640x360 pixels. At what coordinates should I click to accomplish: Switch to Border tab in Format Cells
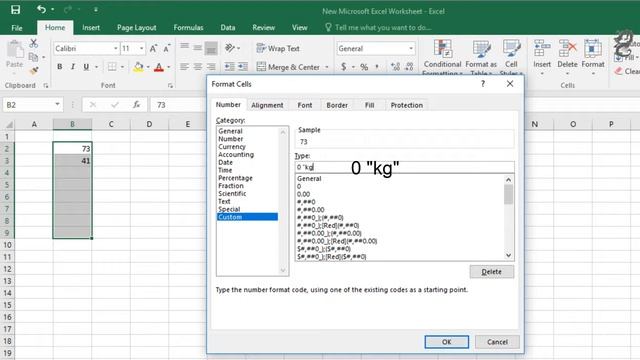pos(337,105)
